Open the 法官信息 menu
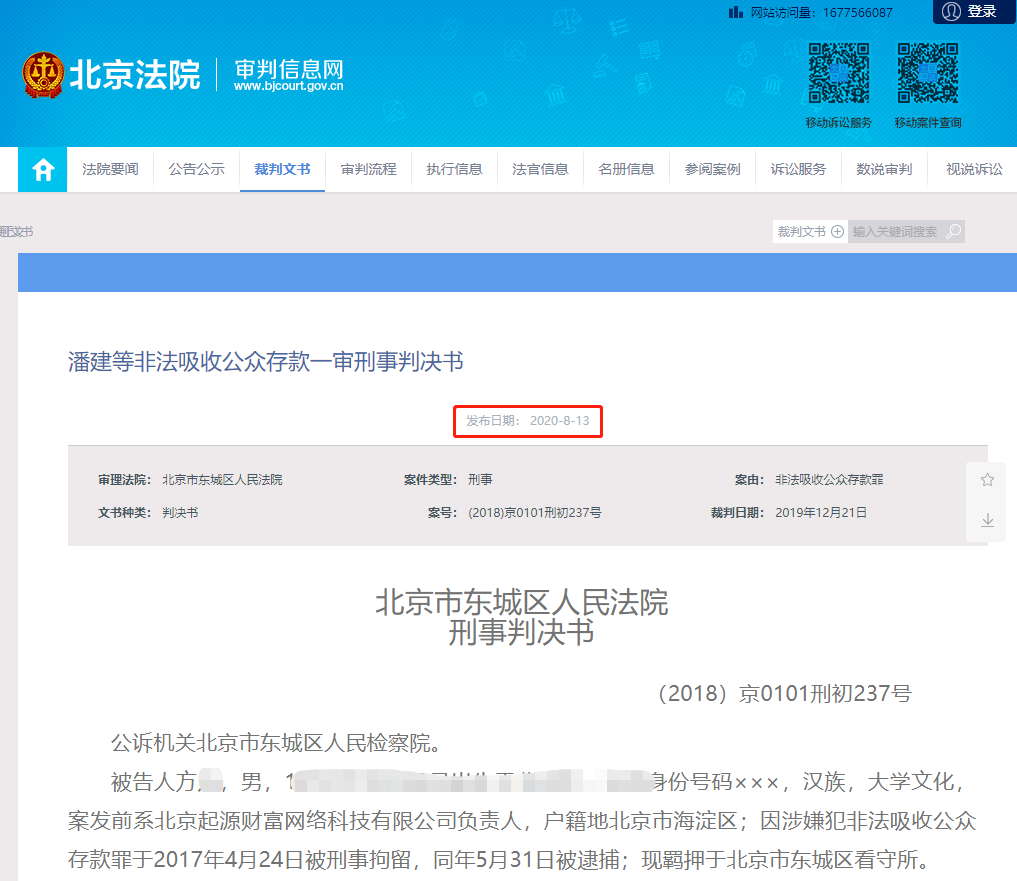Viewport: 1017px width, 881px height. [x=540, y=169]
